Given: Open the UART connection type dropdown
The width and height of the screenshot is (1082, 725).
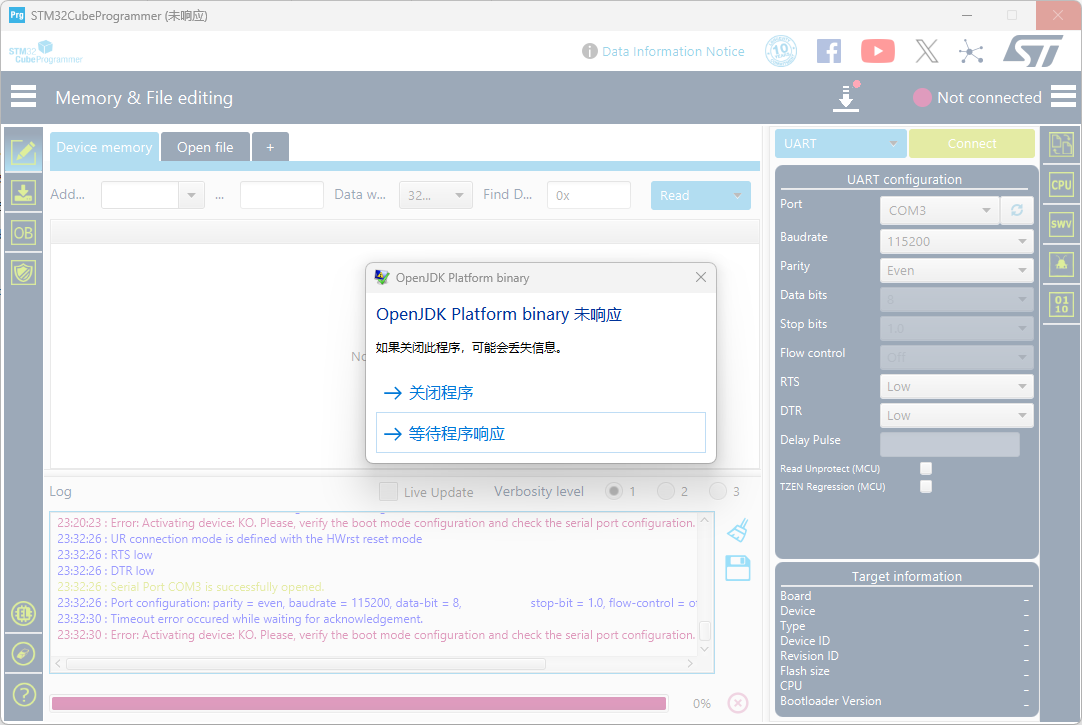Looking at the screenshot, I should coord(840,143).
